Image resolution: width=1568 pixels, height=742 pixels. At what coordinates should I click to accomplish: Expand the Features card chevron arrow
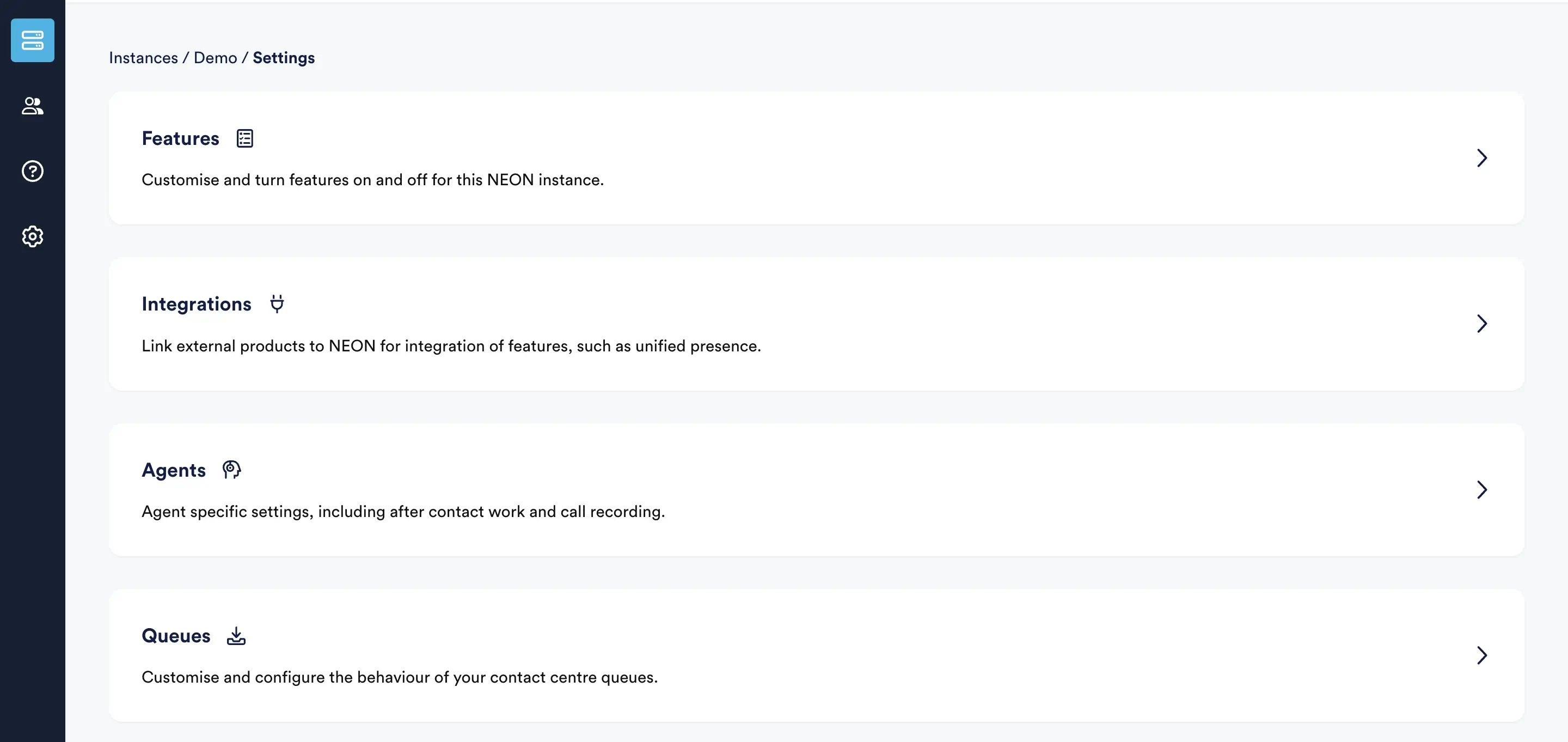[x=1481, y=158]
